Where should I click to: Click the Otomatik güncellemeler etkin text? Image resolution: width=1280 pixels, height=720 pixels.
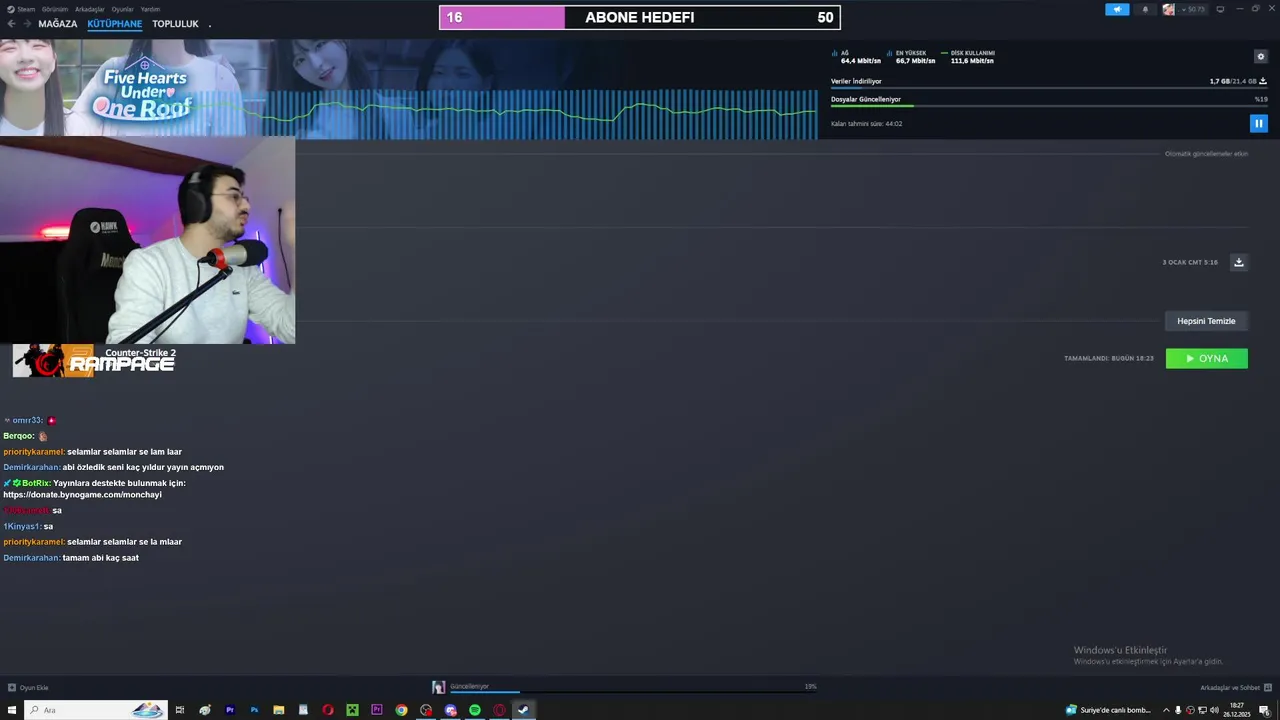pyautogui.click(x=1206, y=154)
